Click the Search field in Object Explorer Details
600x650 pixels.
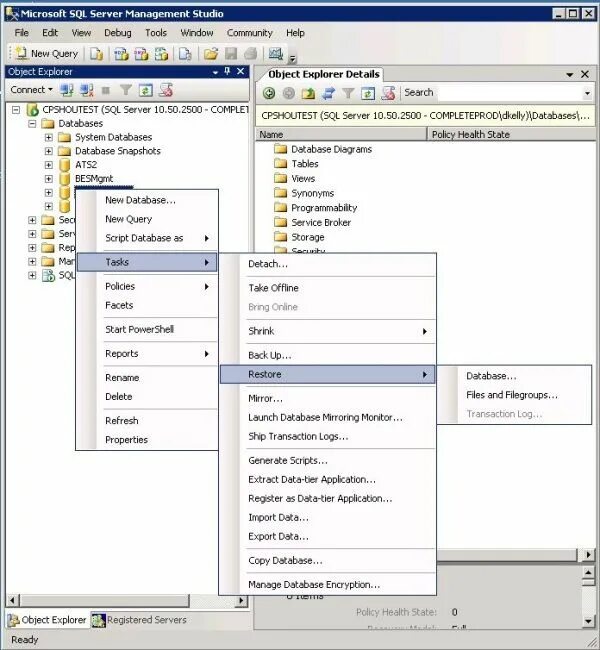point(509,93)
